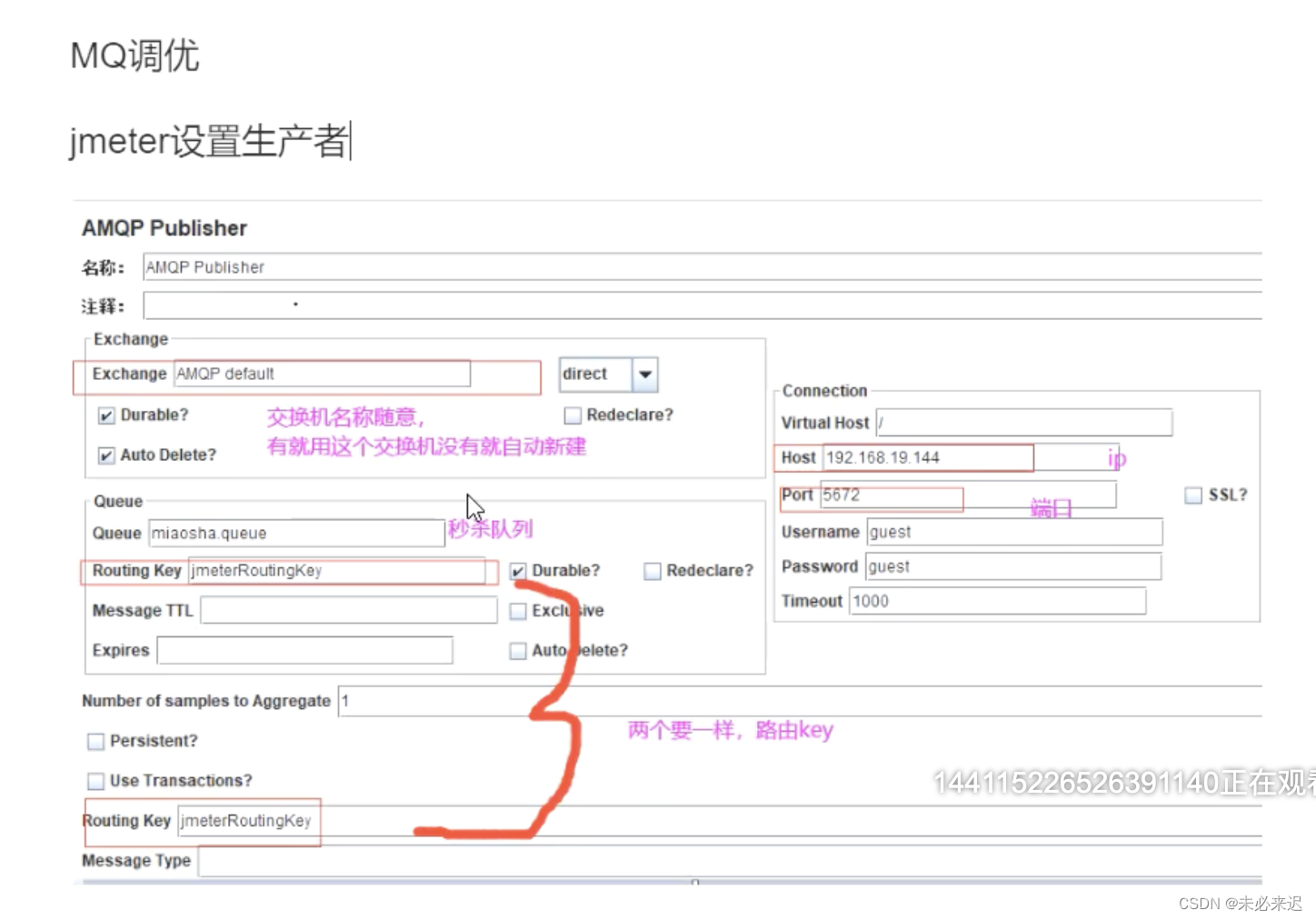The image size is (1316, 920).
Task: Click the Connection group label
Action: [x=825, y=391]
